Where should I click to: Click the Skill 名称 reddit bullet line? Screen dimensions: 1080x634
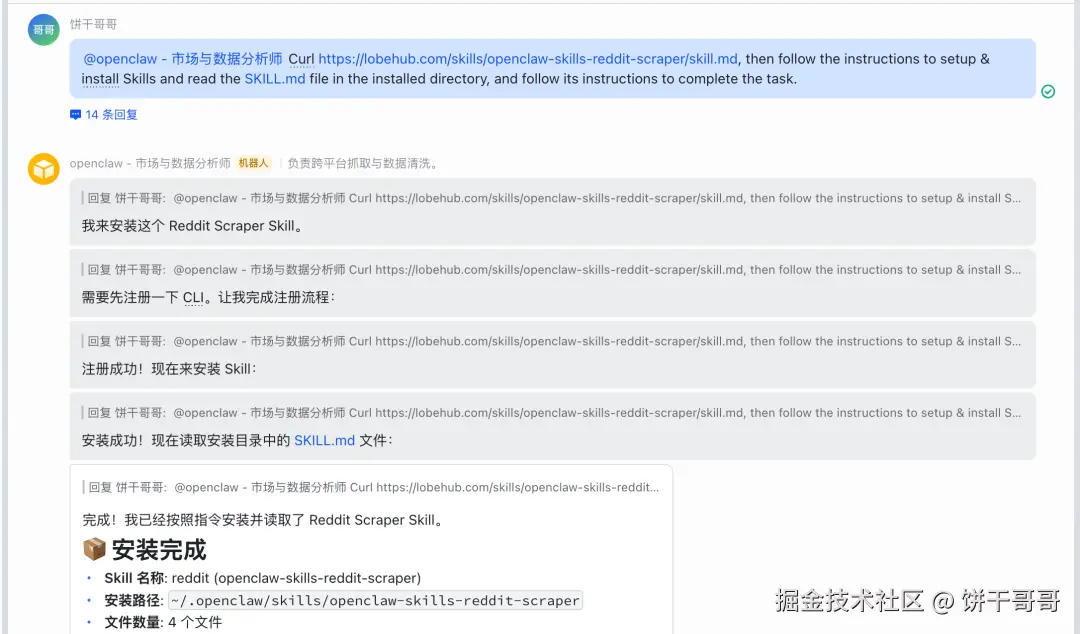click(x=262, y=578)
